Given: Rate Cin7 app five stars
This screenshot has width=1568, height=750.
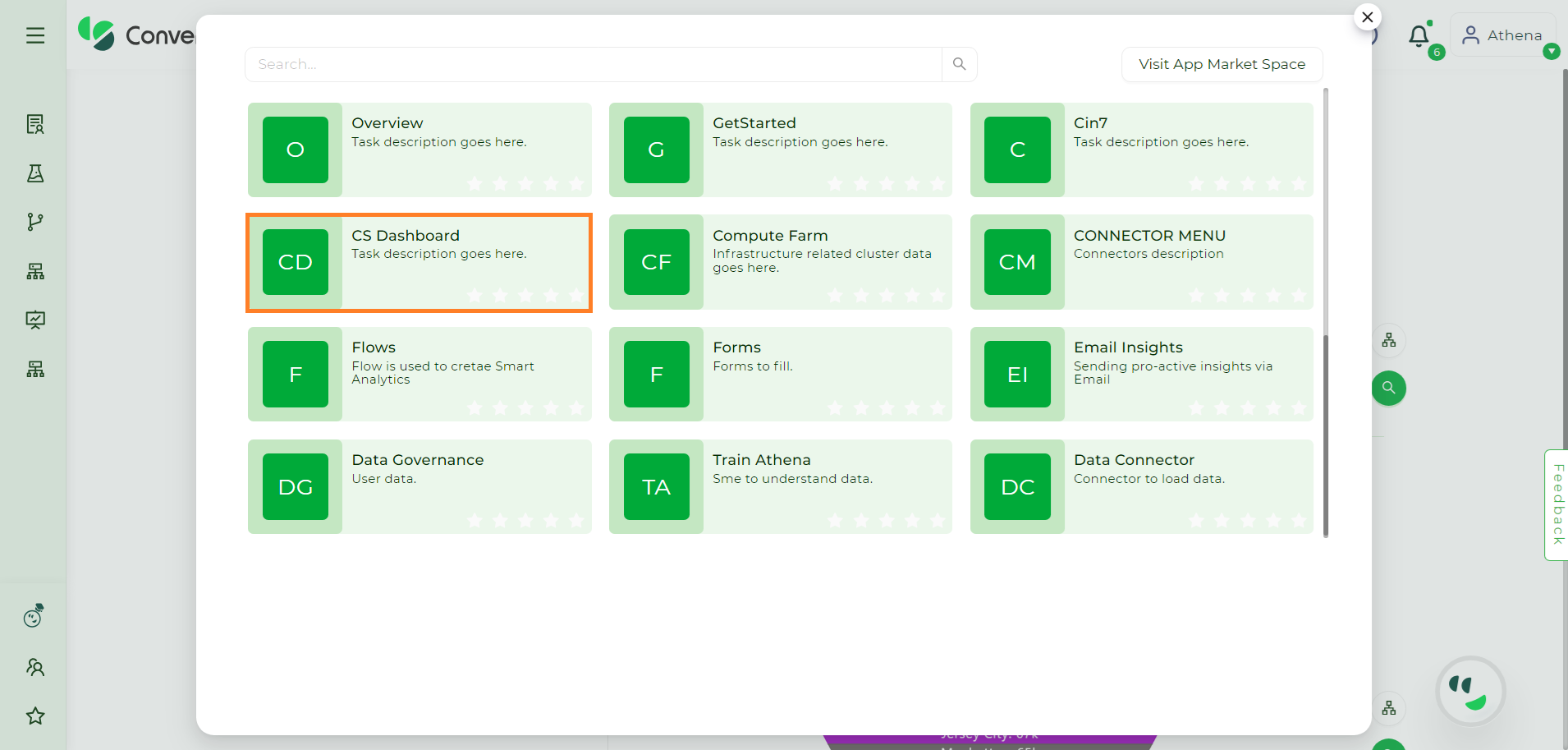Looking at the screenshot, I should 1299,183.
